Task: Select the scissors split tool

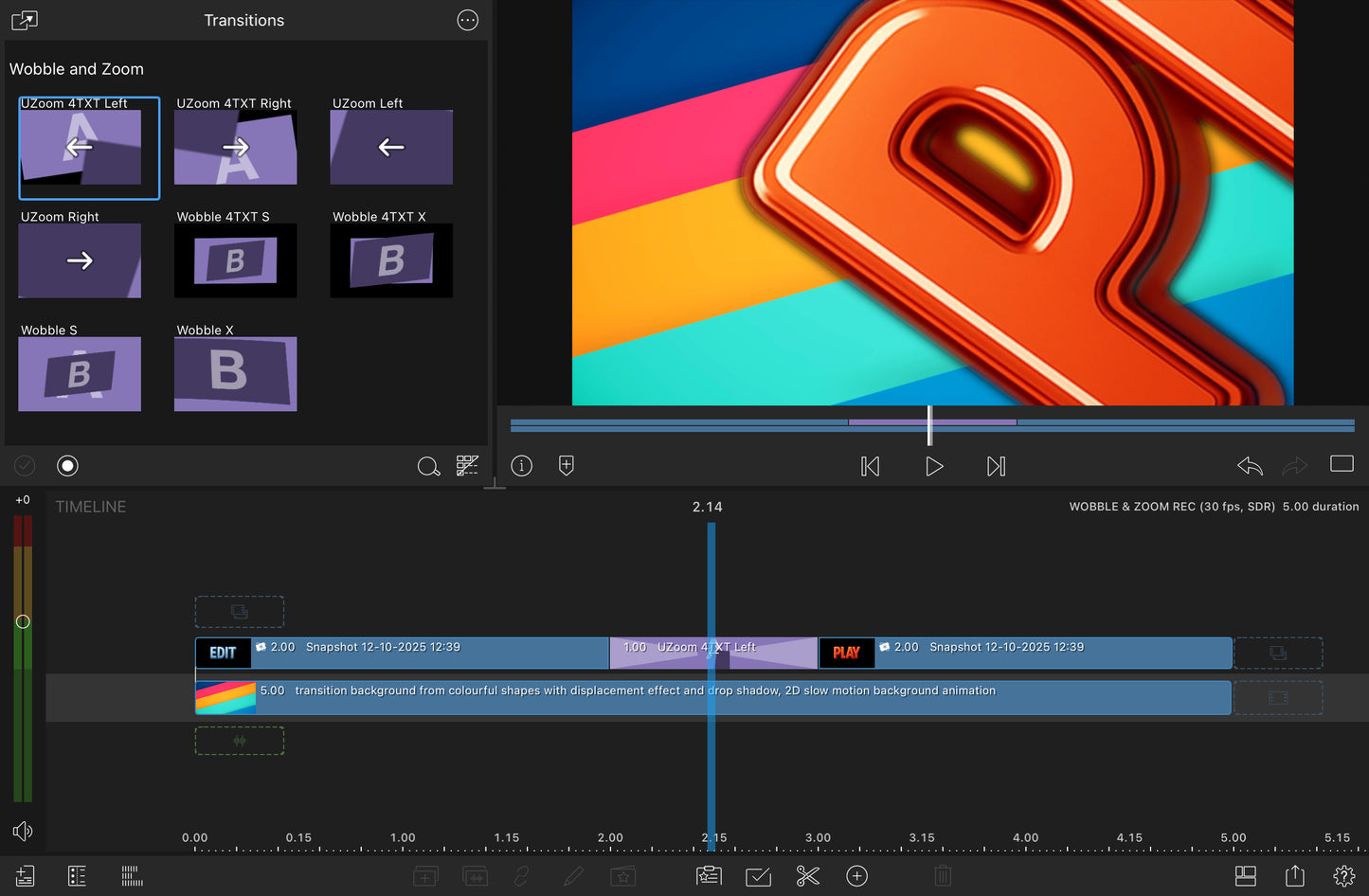Action: (807, 876)
